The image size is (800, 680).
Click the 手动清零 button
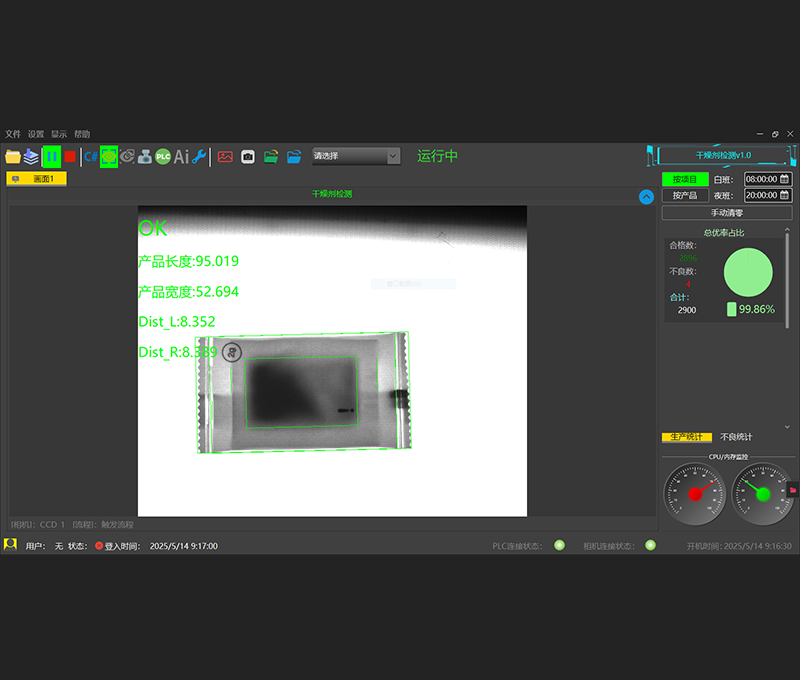(727, 212)
